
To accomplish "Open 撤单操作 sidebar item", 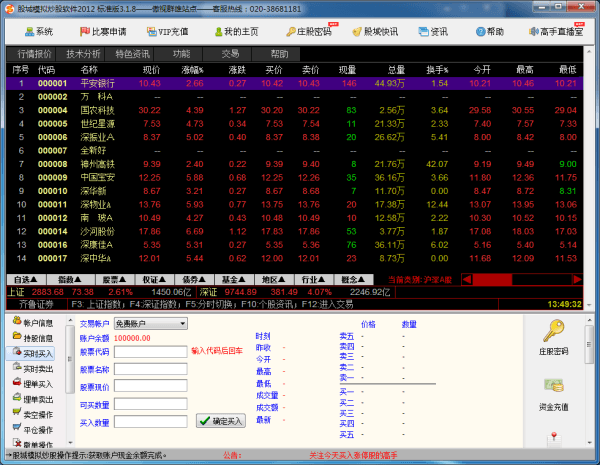I will (x=33, y=444).
